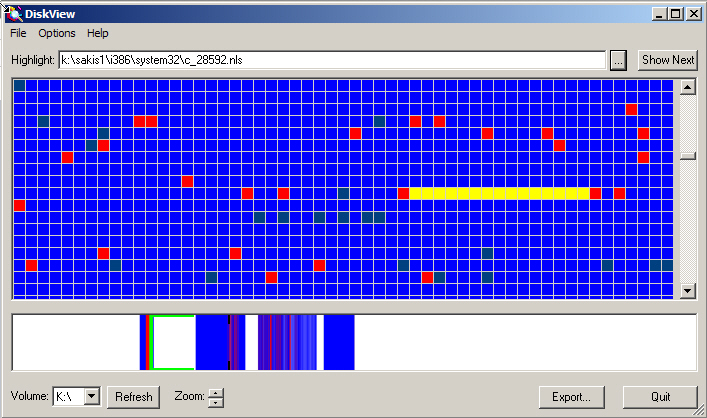Click the rightmost solid blue band in overview

[339, 343]
